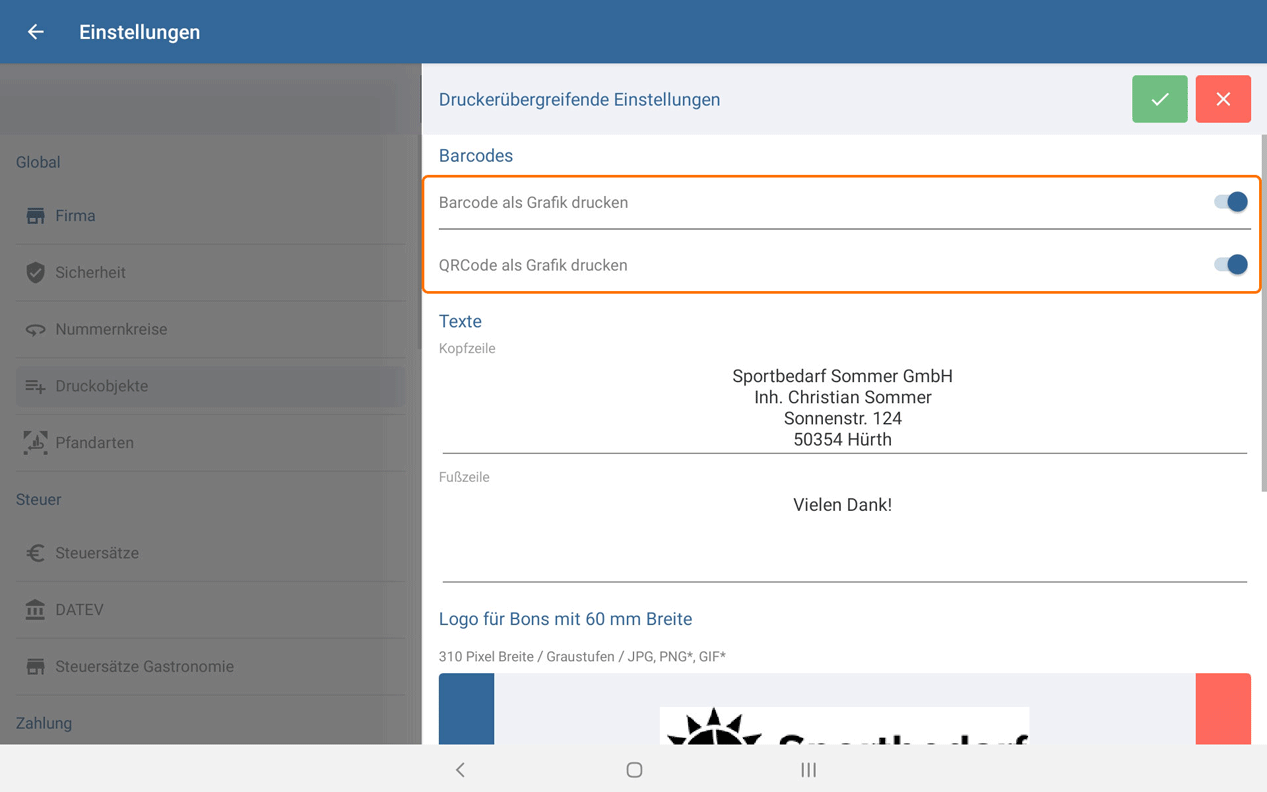Toggle Barcode als Grafik drucken switch

(x=1231, y=202)
